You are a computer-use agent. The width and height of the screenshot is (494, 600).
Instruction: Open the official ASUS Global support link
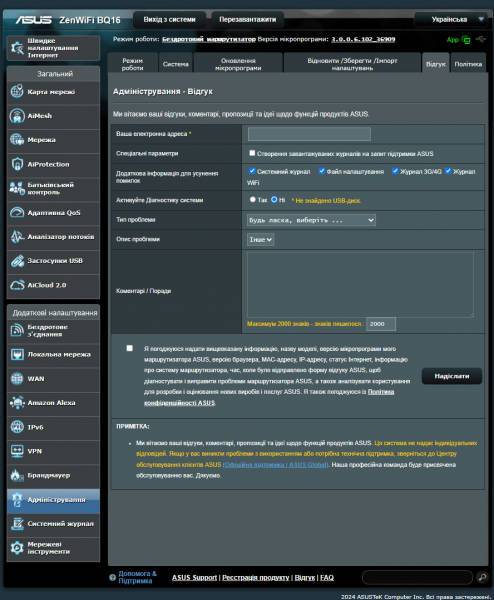tap(276, 465)
